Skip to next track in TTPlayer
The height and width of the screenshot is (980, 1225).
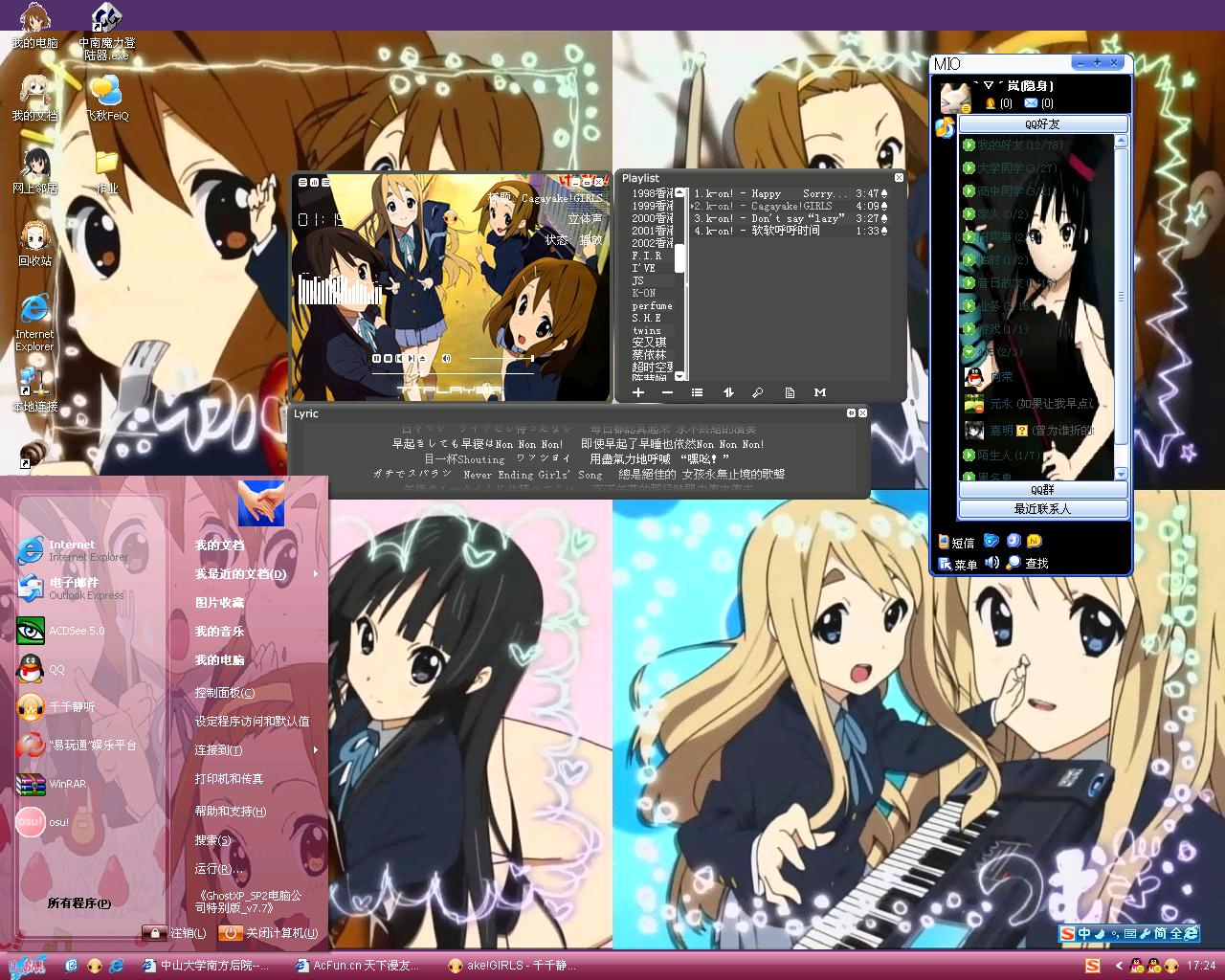tap(411, 359)
